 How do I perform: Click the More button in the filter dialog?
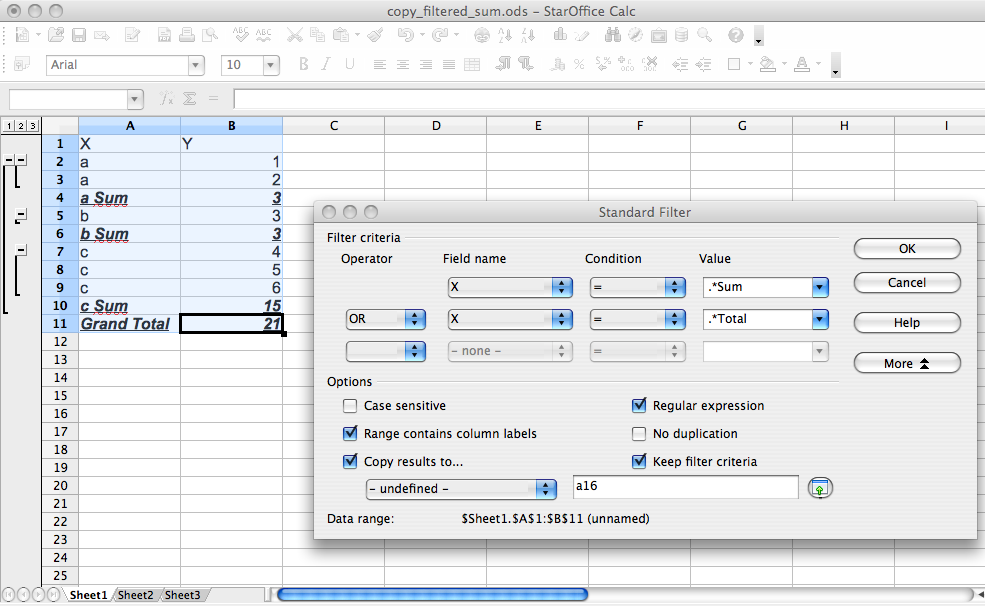coord(906,362)
